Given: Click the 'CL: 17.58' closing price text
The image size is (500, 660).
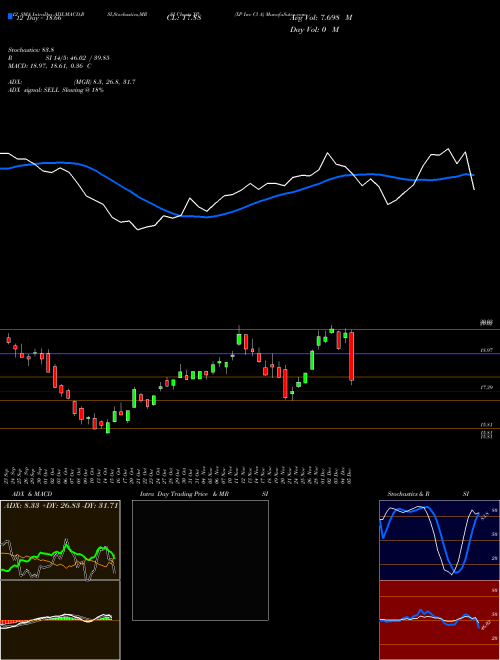Looking at the screenshot, I should 184,17.
